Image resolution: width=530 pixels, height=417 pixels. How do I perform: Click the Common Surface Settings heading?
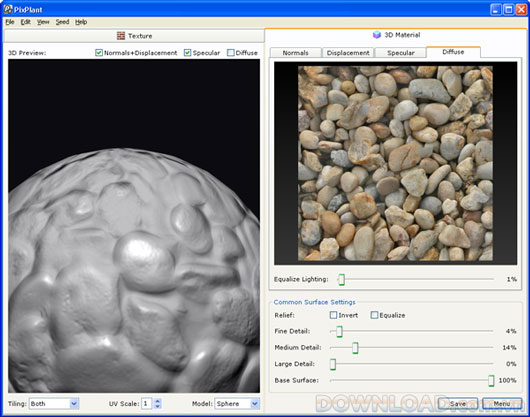click(314, 302)
